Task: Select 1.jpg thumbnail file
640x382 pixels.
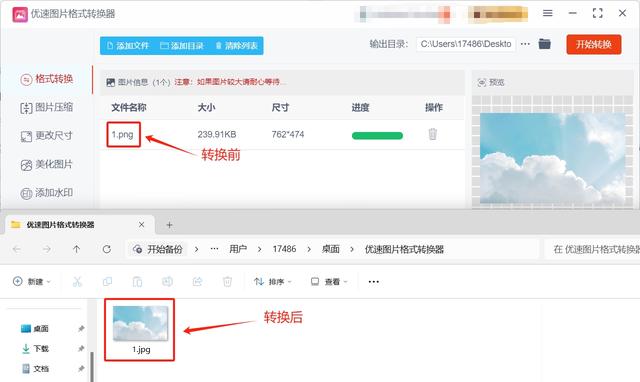Action: [x=140, y=330]
